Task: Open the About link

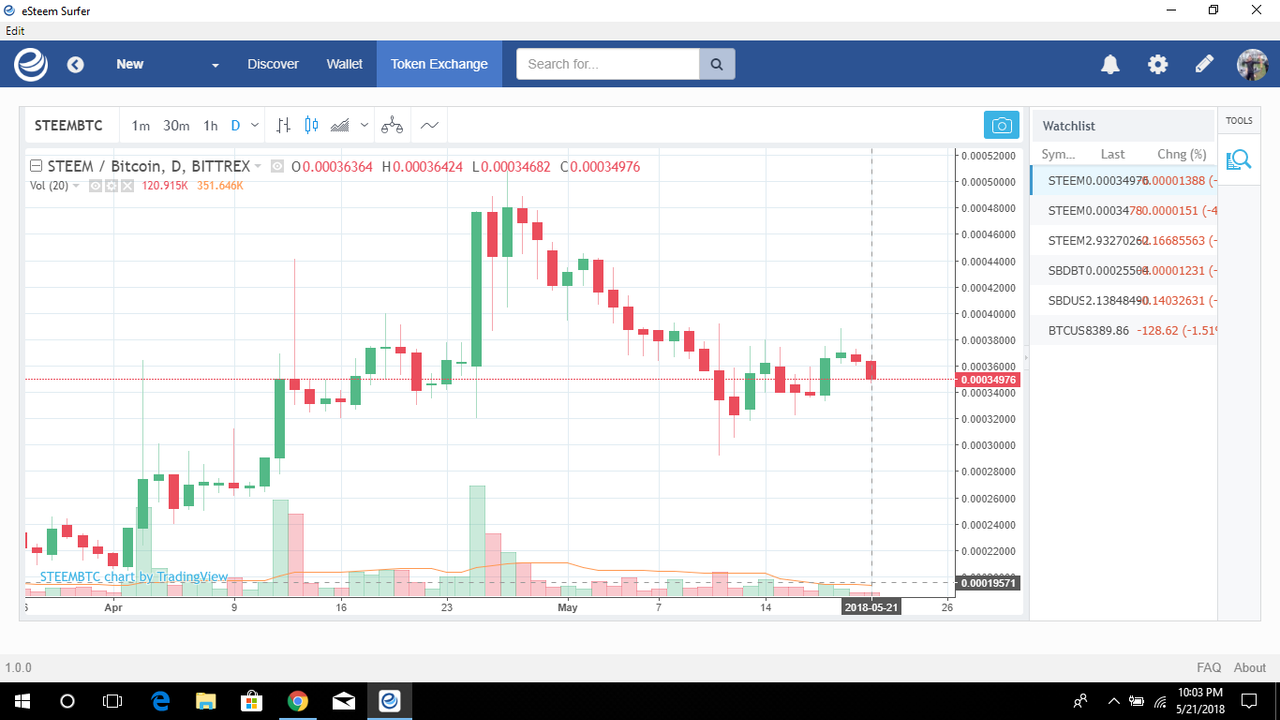Action: coord(1250,667)
